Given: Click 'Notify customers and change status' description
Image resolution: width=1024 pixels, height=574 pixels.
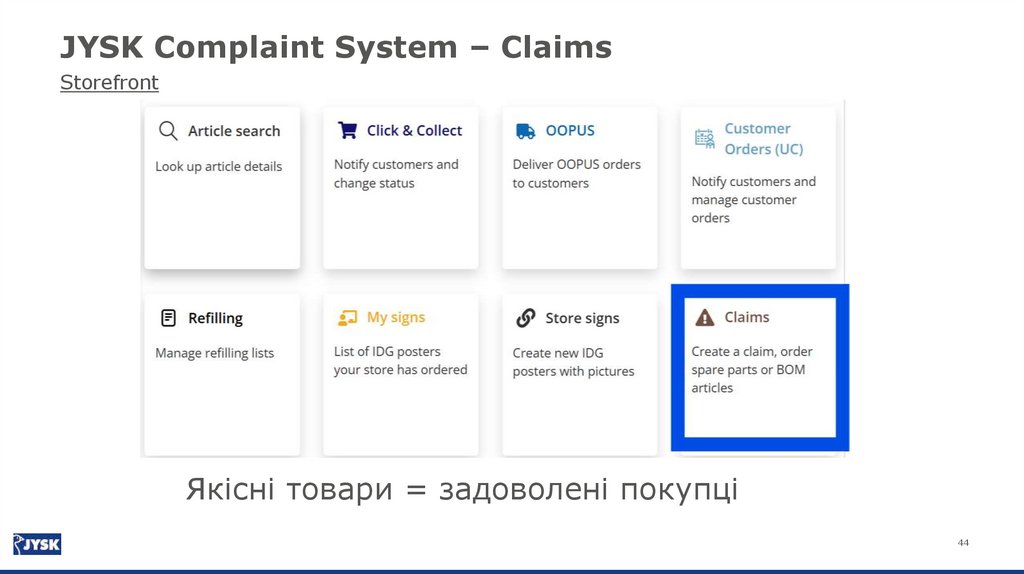Looking at the screenshot, I should tap(396, 174).
